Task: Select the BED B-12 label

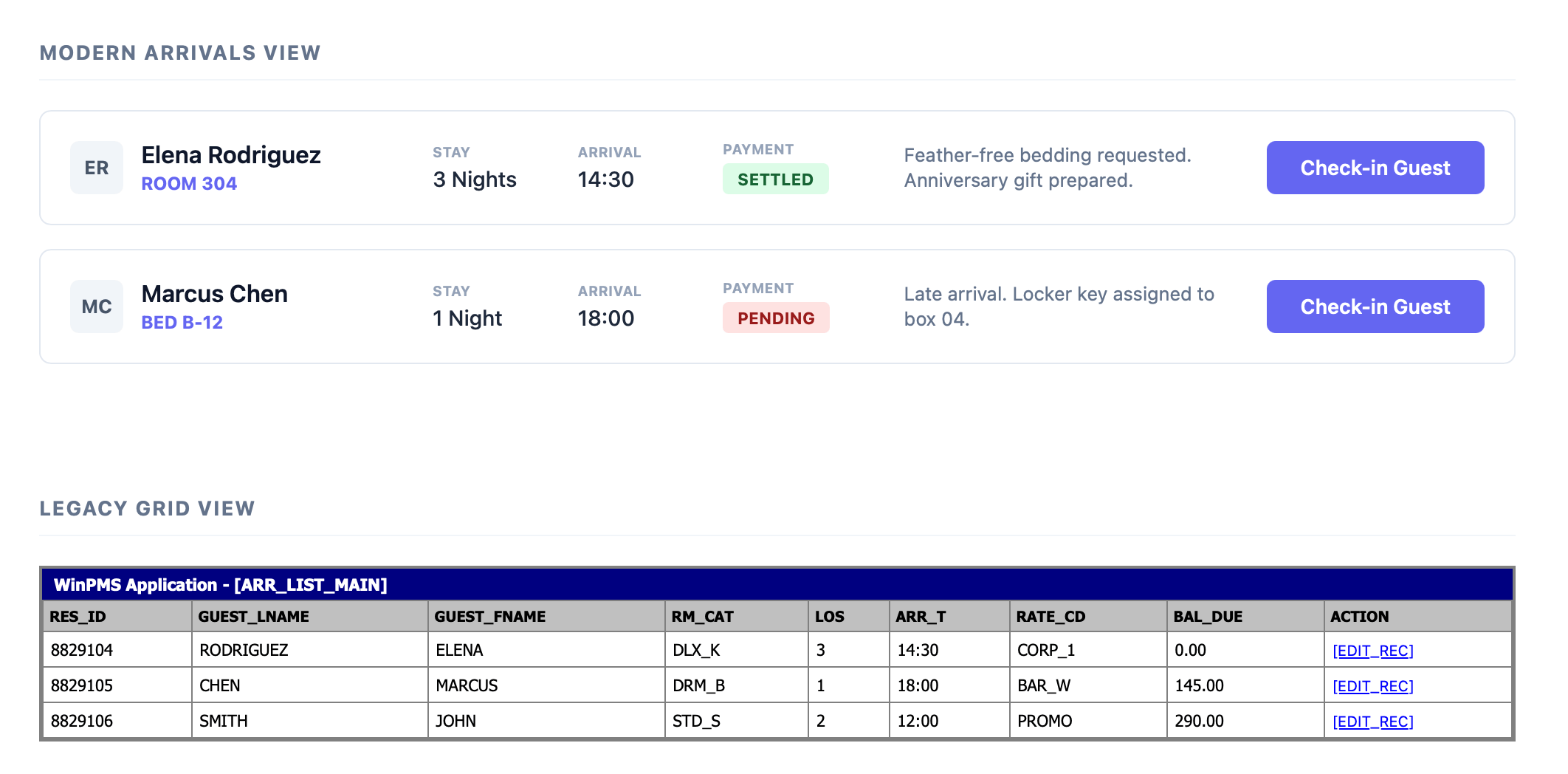Action: pyautogui.click(x=182, y=323)
